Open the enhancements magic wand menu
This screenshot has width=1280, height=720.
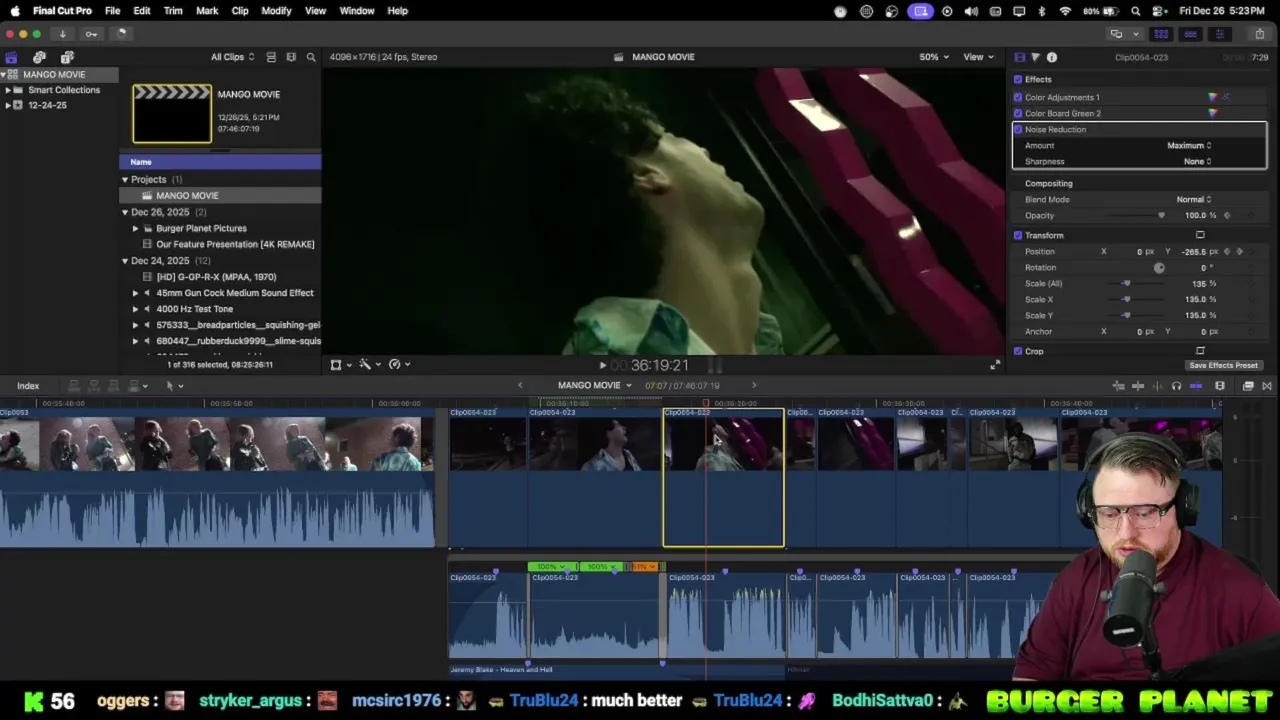[368, 365]
